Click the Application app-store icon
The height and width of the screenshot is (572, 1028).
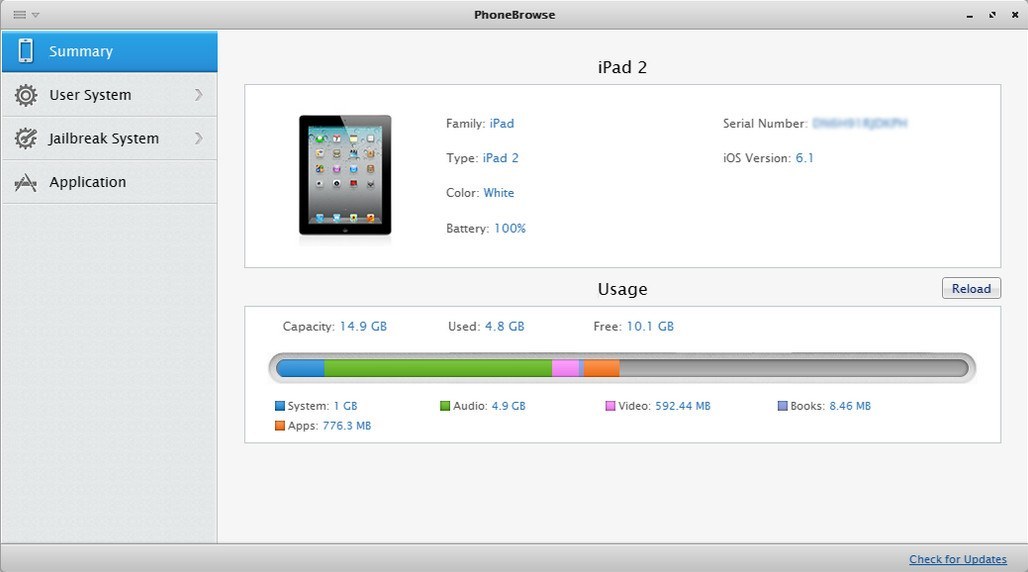[26, 182]
